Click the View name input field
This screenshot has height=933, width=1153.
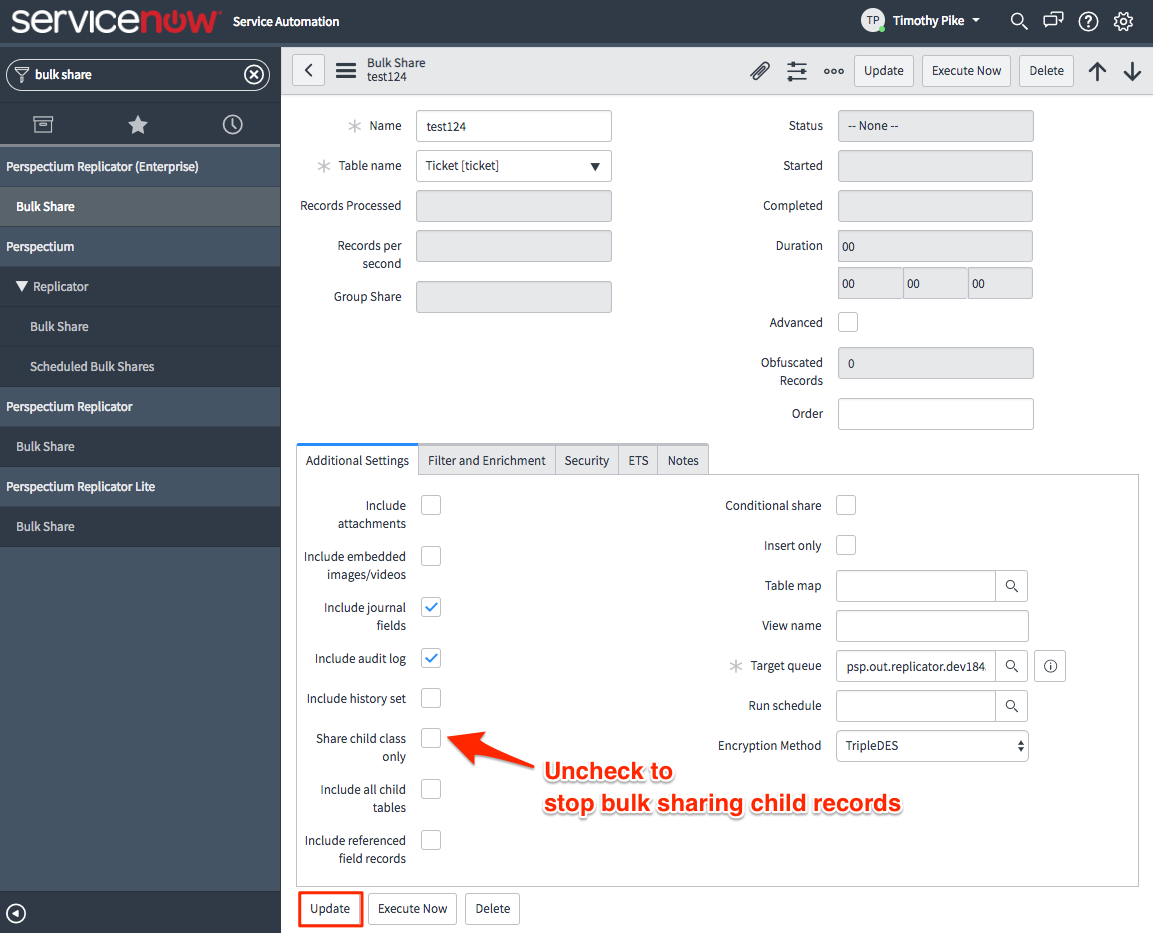click(932, 626)
